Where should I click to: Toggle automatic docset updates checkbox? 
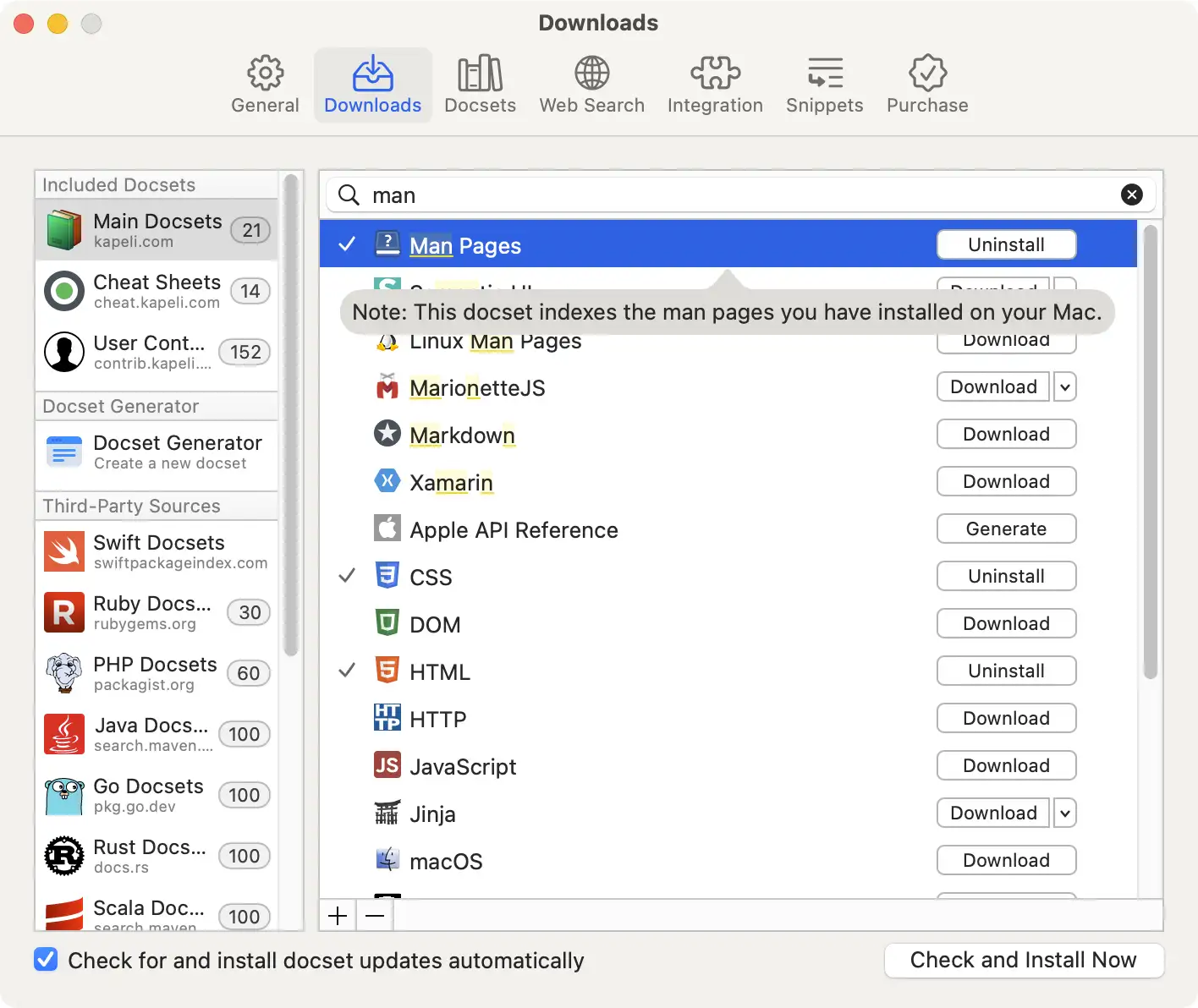point(46,960)
